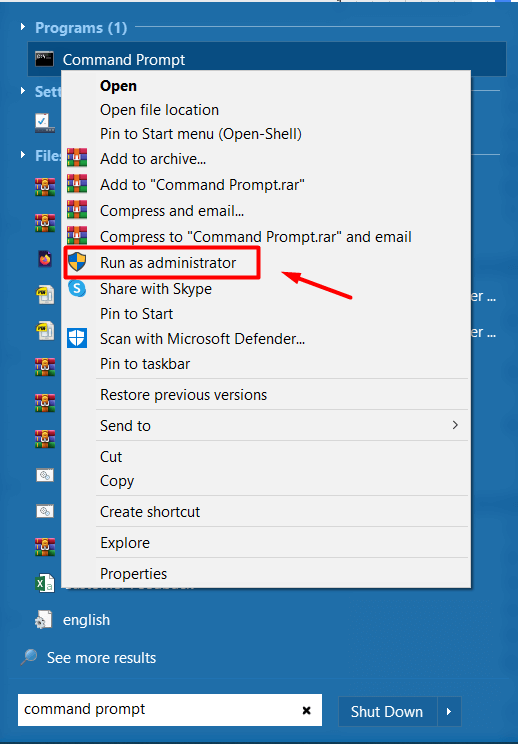The image size is (518, 744).
Task: Open the Shut Down options arrow
Action: 449,711
